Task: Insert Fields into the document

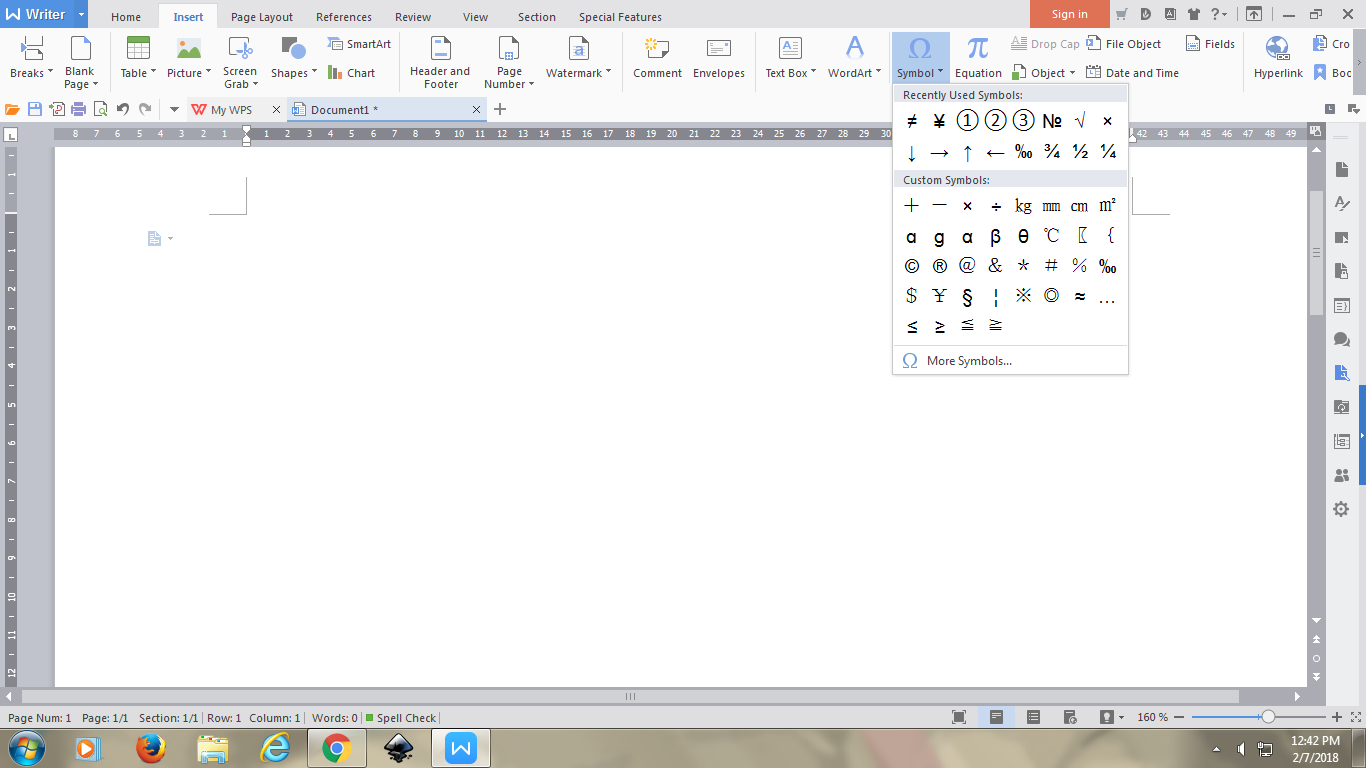Action: [1209, 43]
